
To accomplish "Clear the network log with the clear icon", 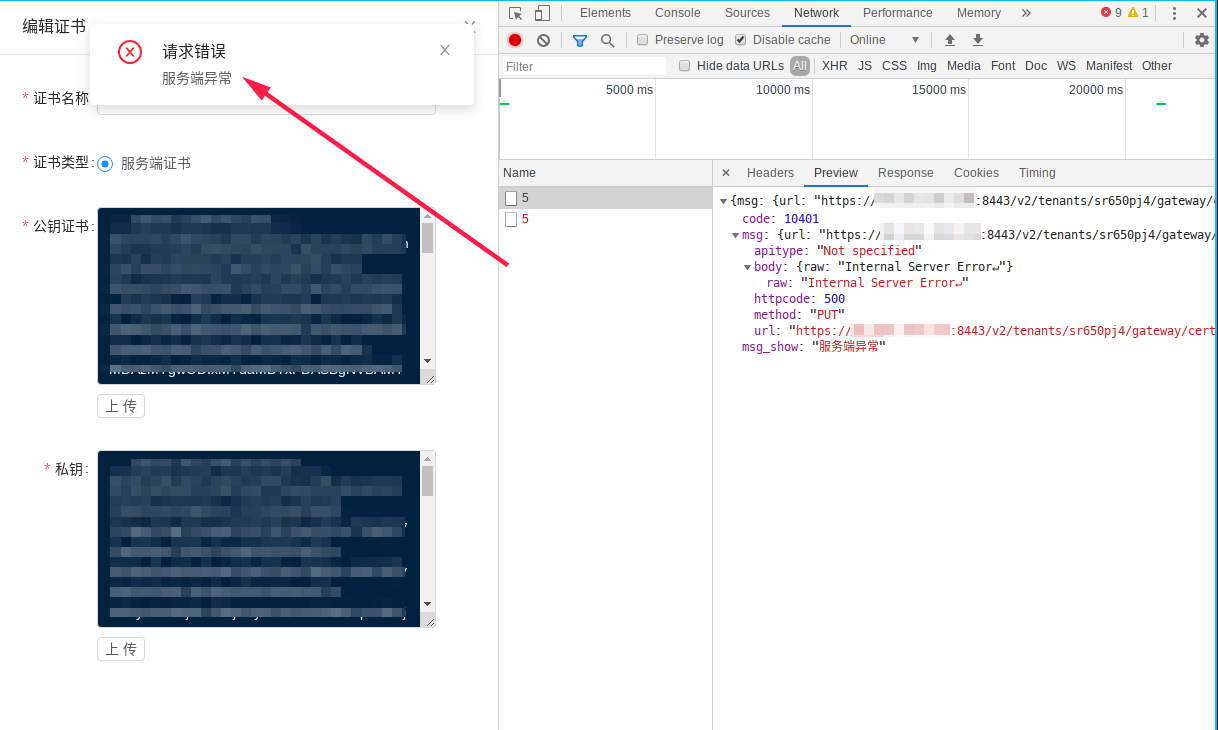I will [x=543, y=39].
